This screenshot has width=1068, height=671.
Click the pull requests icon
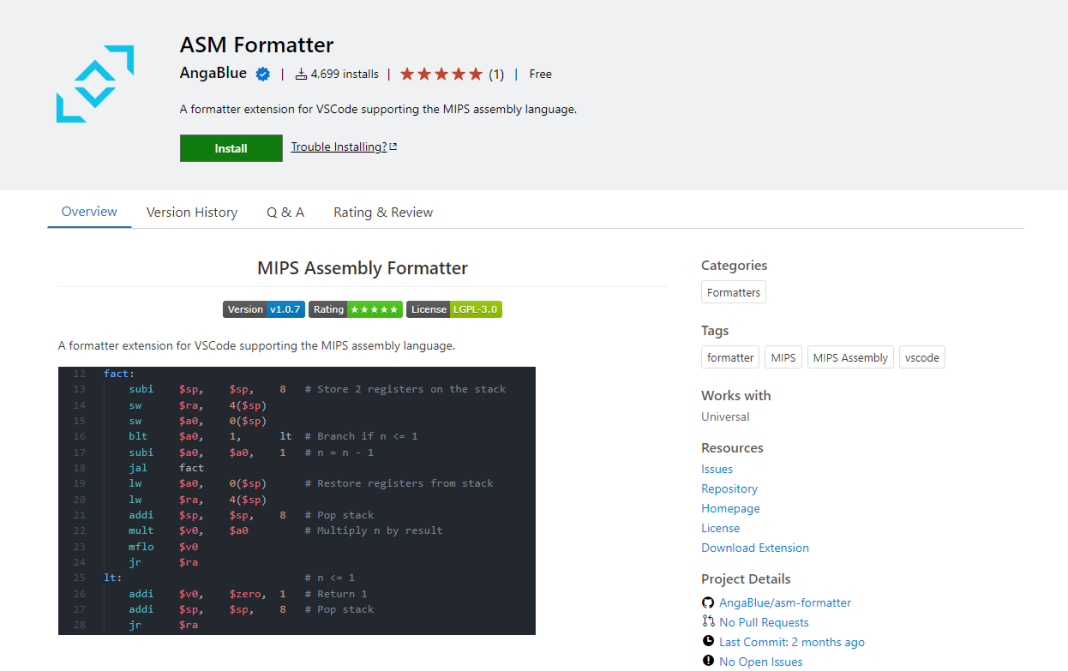[x=709, y=622]
